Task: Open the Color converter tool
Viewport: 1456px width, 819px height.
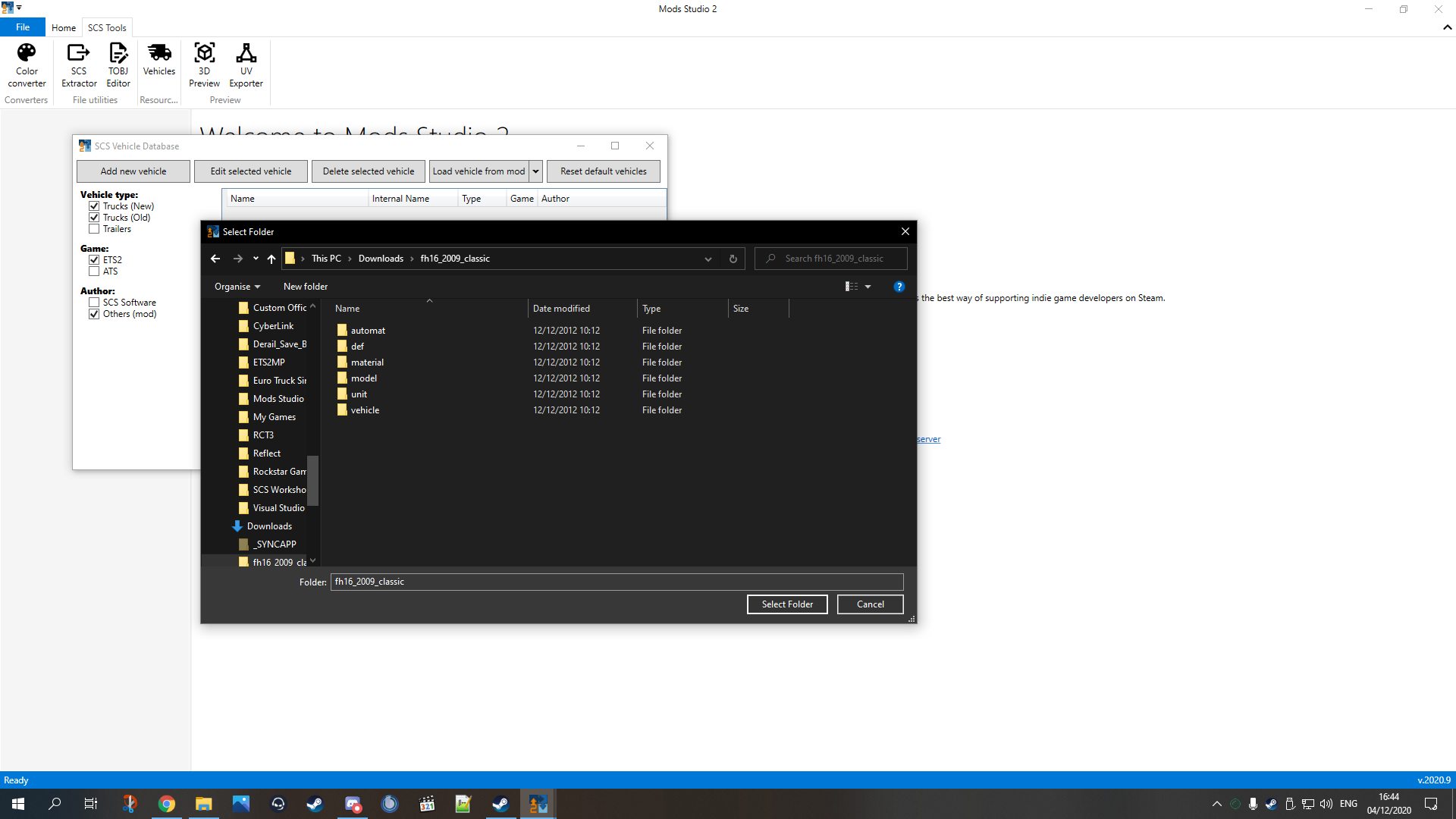Action: [x=27, y=64]
